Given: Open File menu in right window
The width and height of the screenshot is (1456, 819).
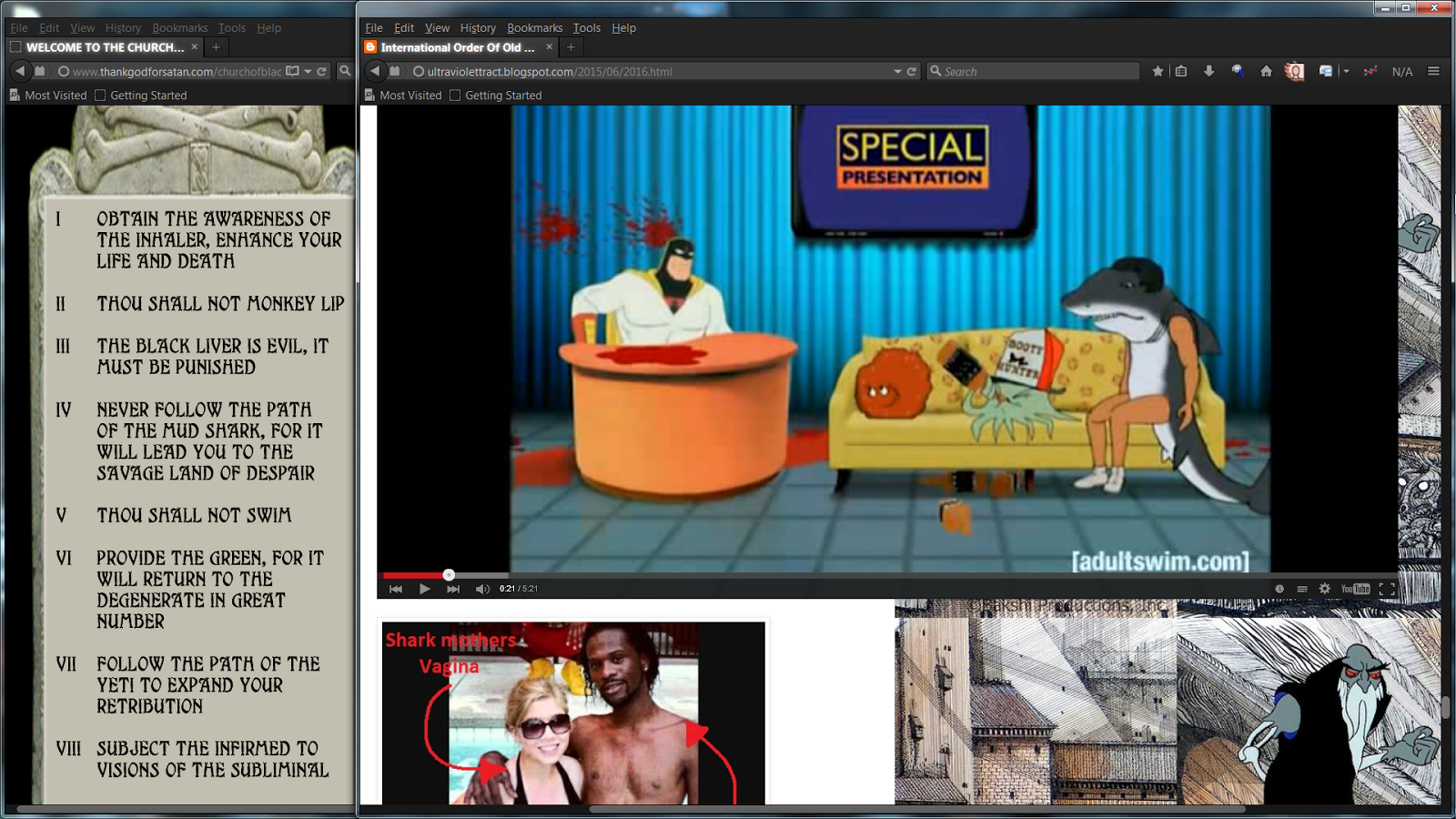Looking at the screenshot, I should pyautogui.click(x=374, y=28).
